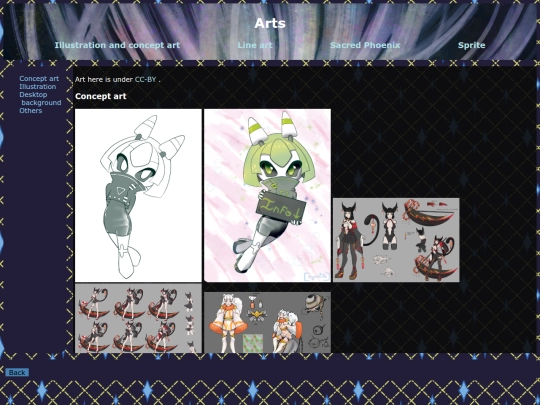Image resolution: width=540 pixels, height=405 pixels.
Task: Open the repeated scythe pose sheet thumbnail
Action: [x=138, y=318]
